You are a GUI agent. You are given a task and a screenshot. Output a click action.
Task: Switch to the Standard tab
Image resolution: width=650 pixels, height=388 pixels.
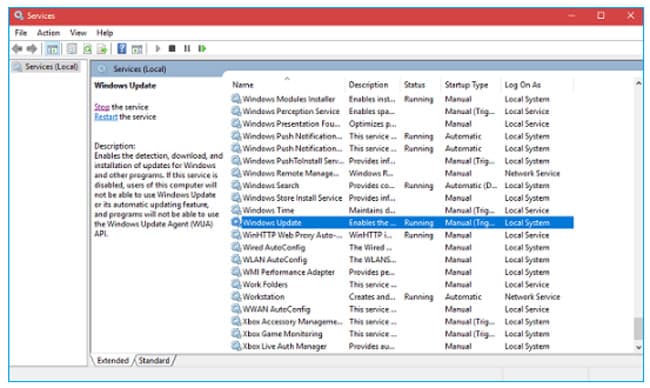154,361
